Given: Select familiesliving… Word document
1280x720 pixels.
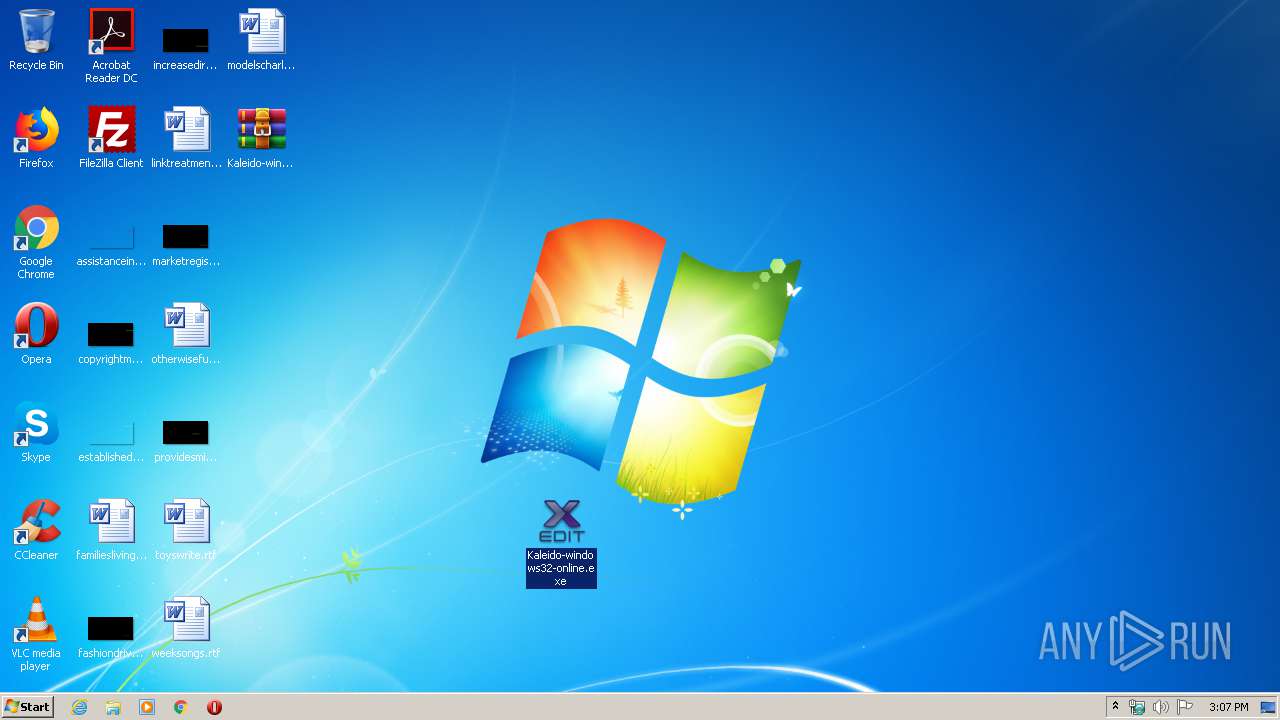Looking at the screenshot, I should (x=111, y=530).
